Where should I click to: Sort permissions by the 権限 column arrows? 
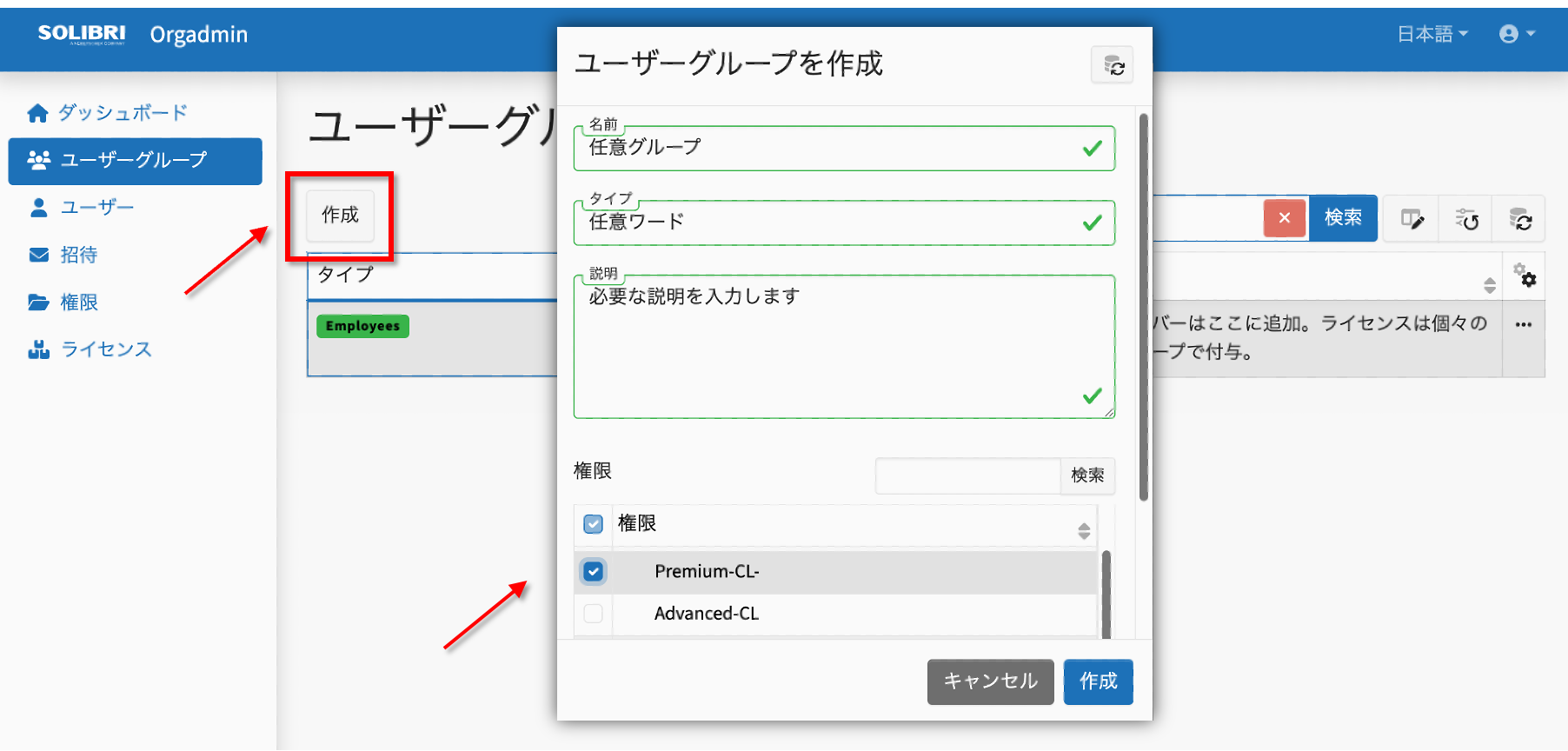[x=1084, y=531]
